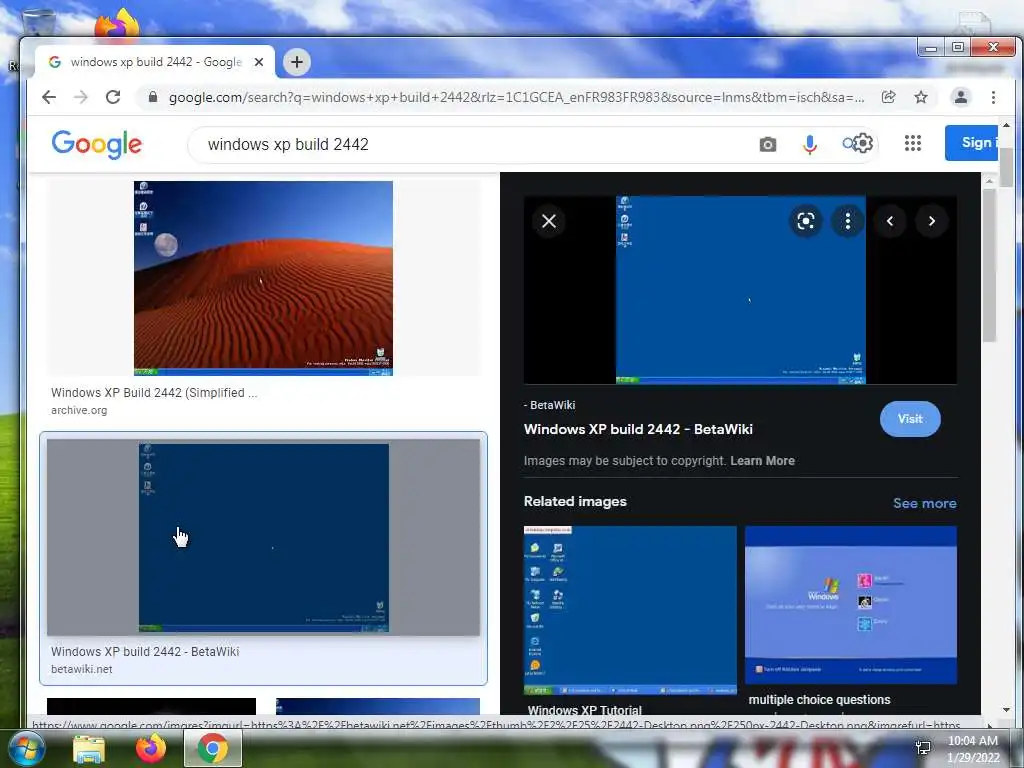Click the Sign in button
This screenshot has height=768, width=1024.
971,142
